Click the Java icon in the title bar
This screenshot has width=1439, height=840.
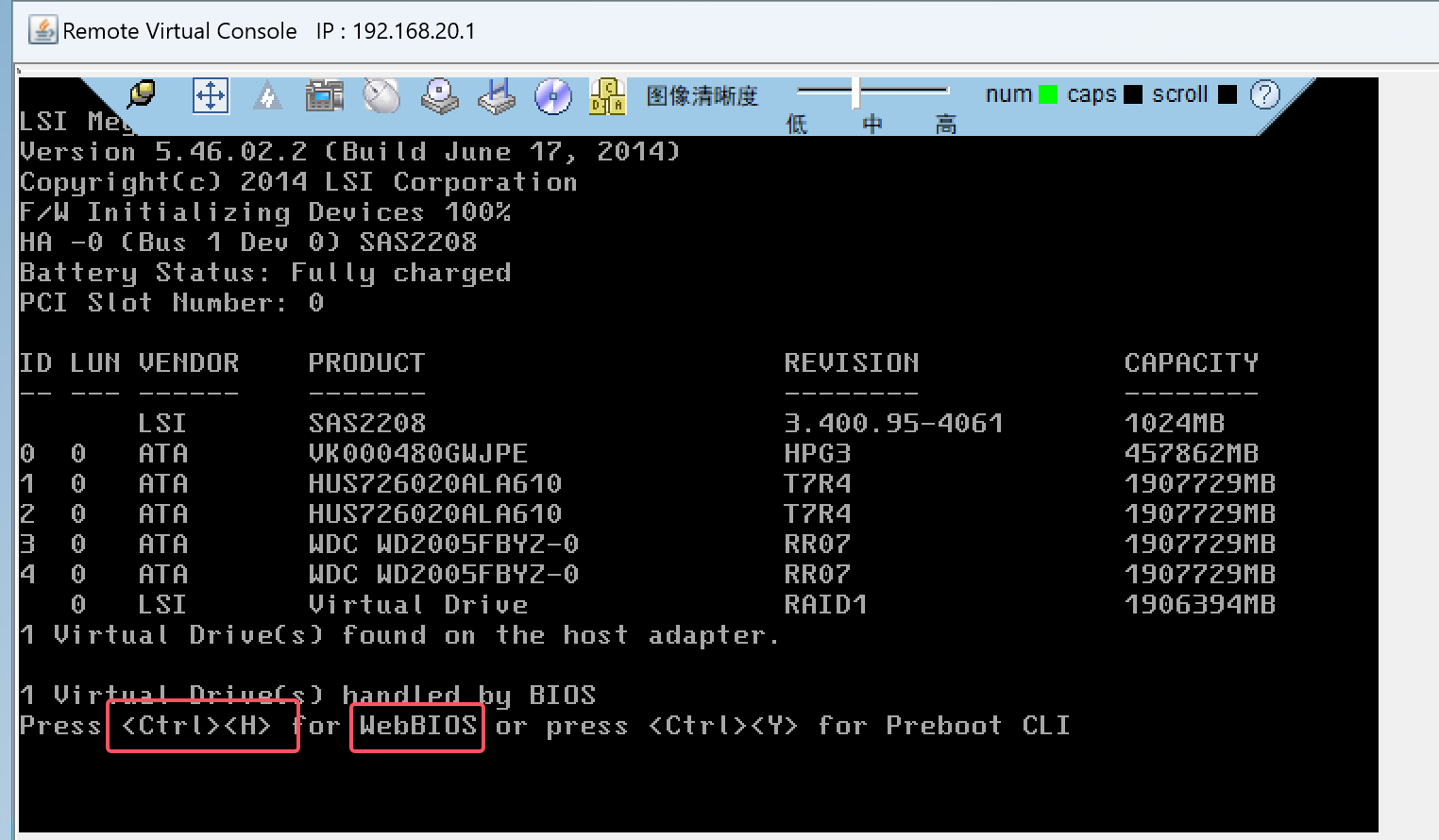pyautogui.click(x=42, y=30)
